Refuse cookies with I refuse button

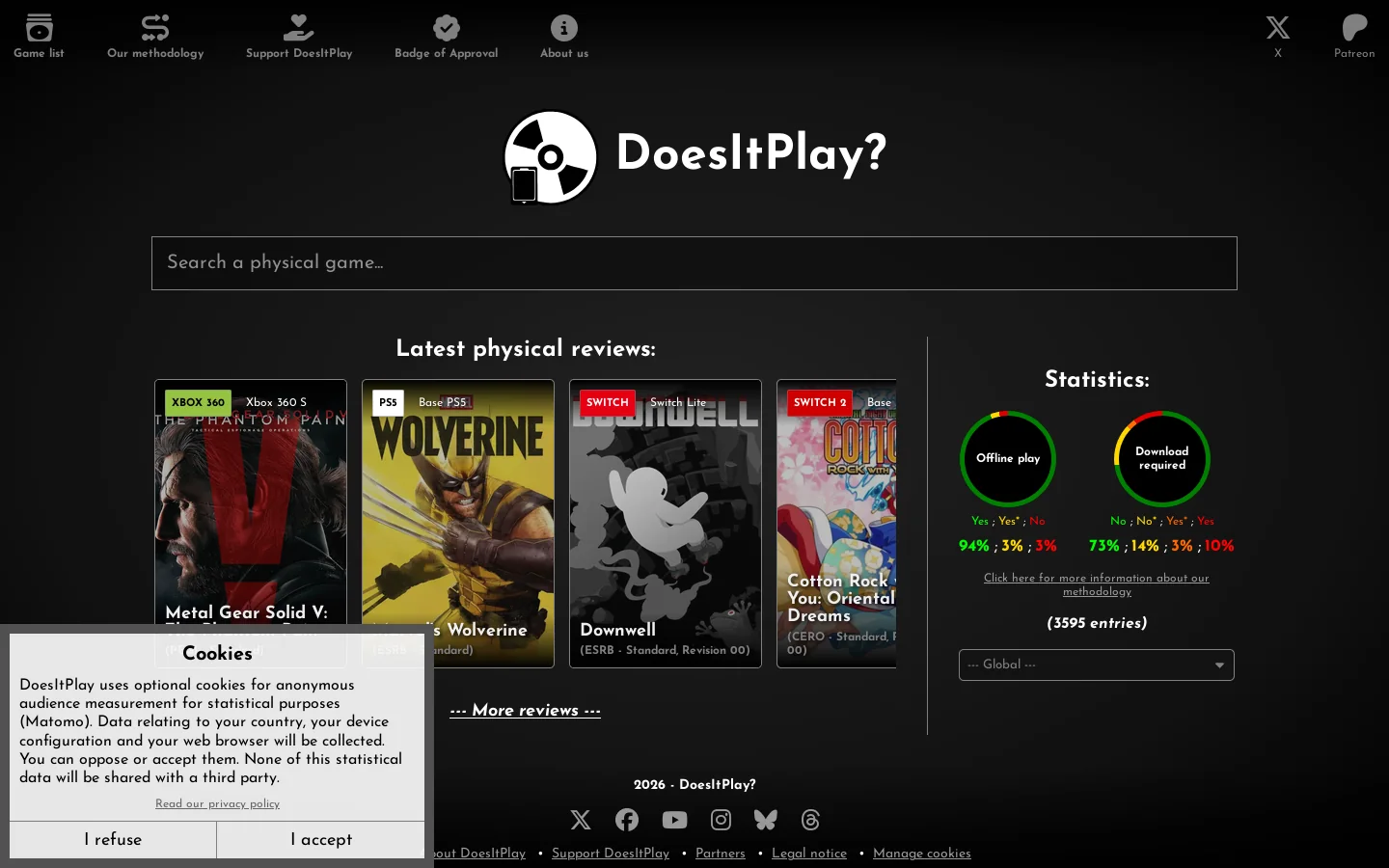pos(113,839)
